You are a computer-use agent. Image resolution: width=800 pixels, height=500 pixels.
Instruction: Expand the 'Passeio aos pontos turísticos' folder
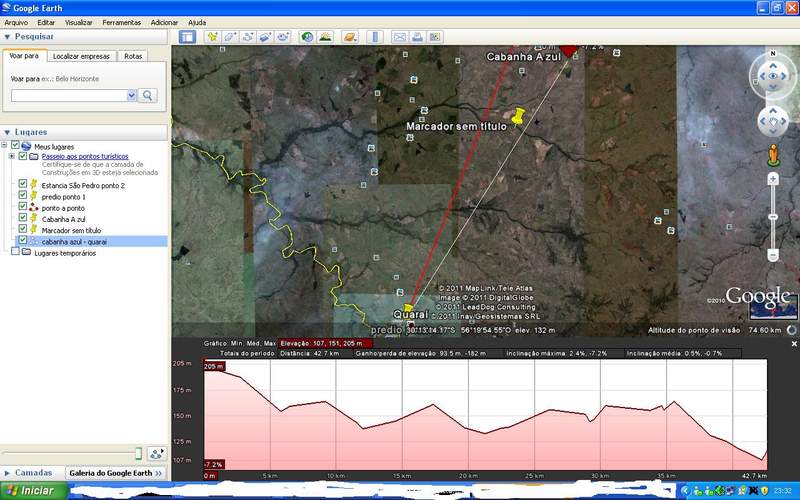point(11,157)
